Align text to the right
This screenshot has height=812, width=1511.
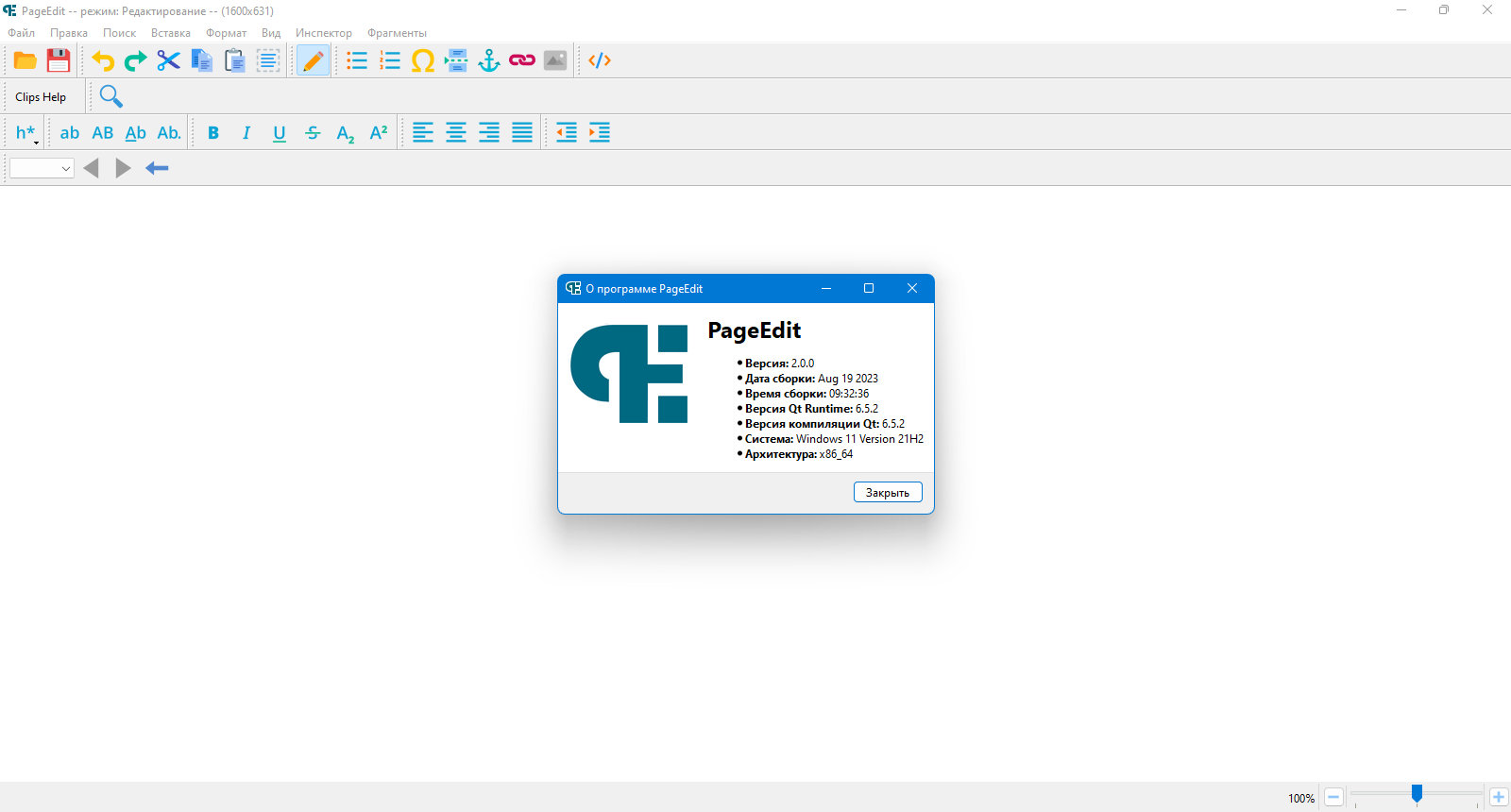(x=489, y=133)
